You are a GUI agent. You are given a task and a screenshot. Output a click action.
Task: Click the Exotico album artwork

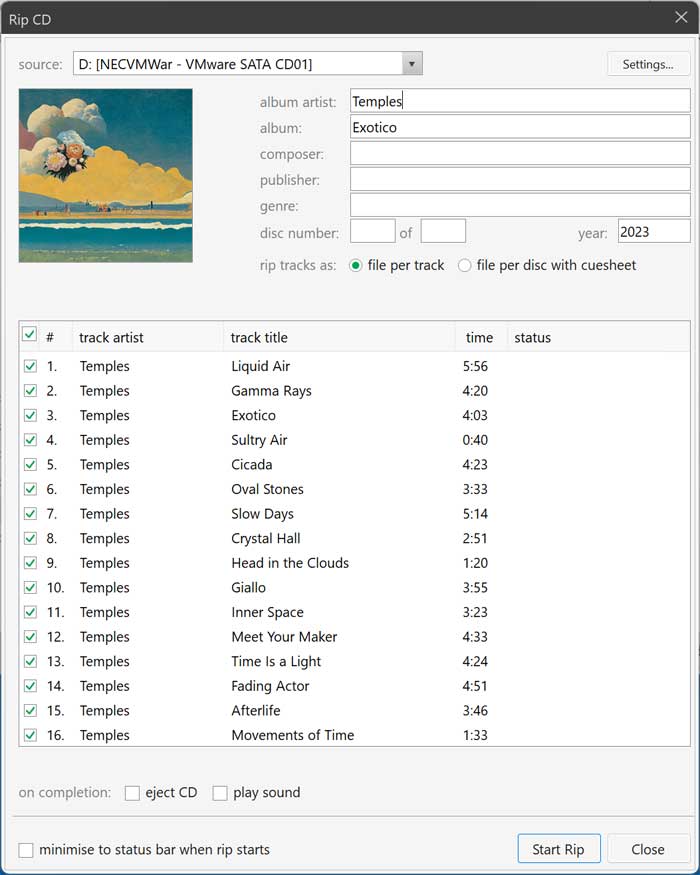click(106, 176)
